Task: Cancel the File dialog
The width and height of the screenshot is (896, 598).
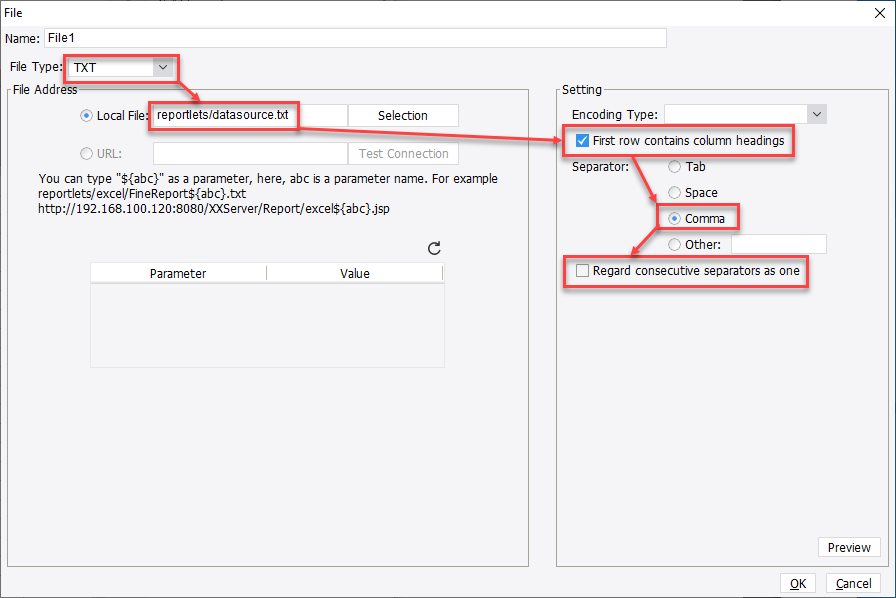Action: tap(853, 583)
